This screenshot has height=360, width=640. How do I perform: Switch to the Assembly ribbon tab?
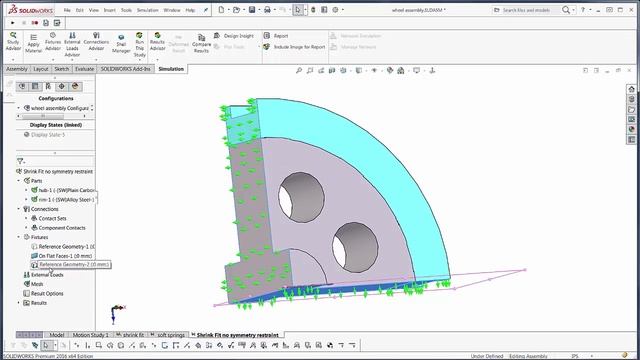point(17,69)
